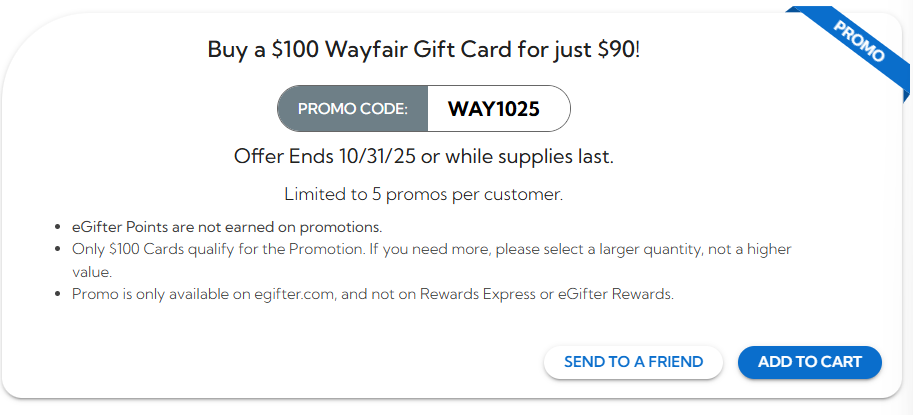Click "Only $100 Cards qualify" bullet text

[162, 249]
